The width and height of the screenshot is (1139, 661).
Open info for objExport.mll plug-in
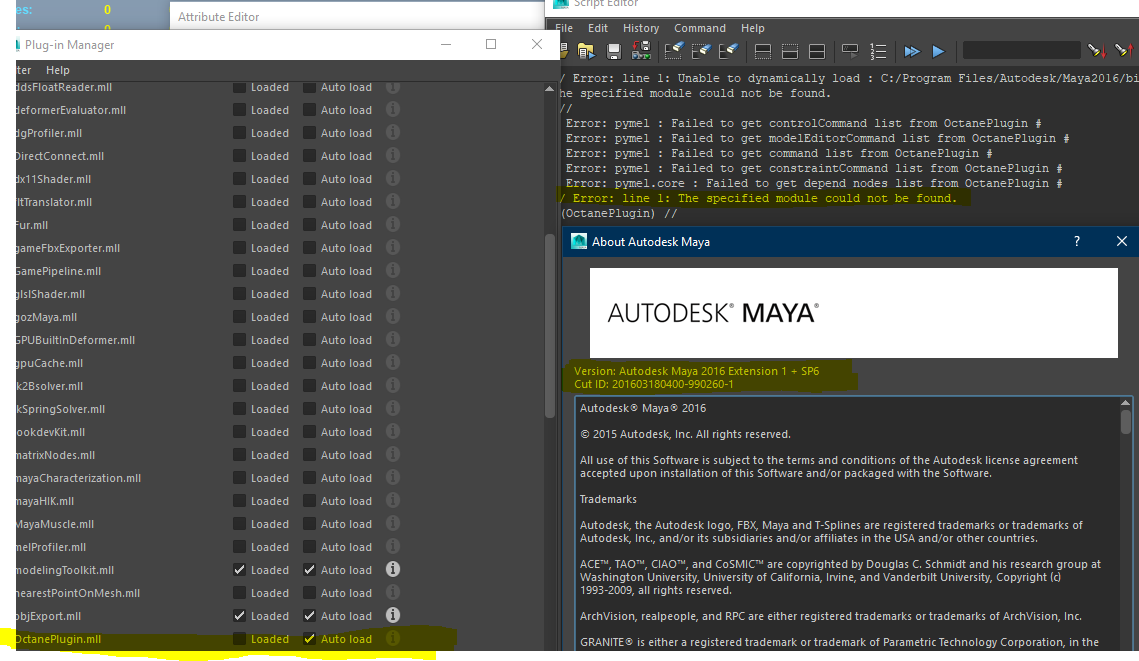393,615
